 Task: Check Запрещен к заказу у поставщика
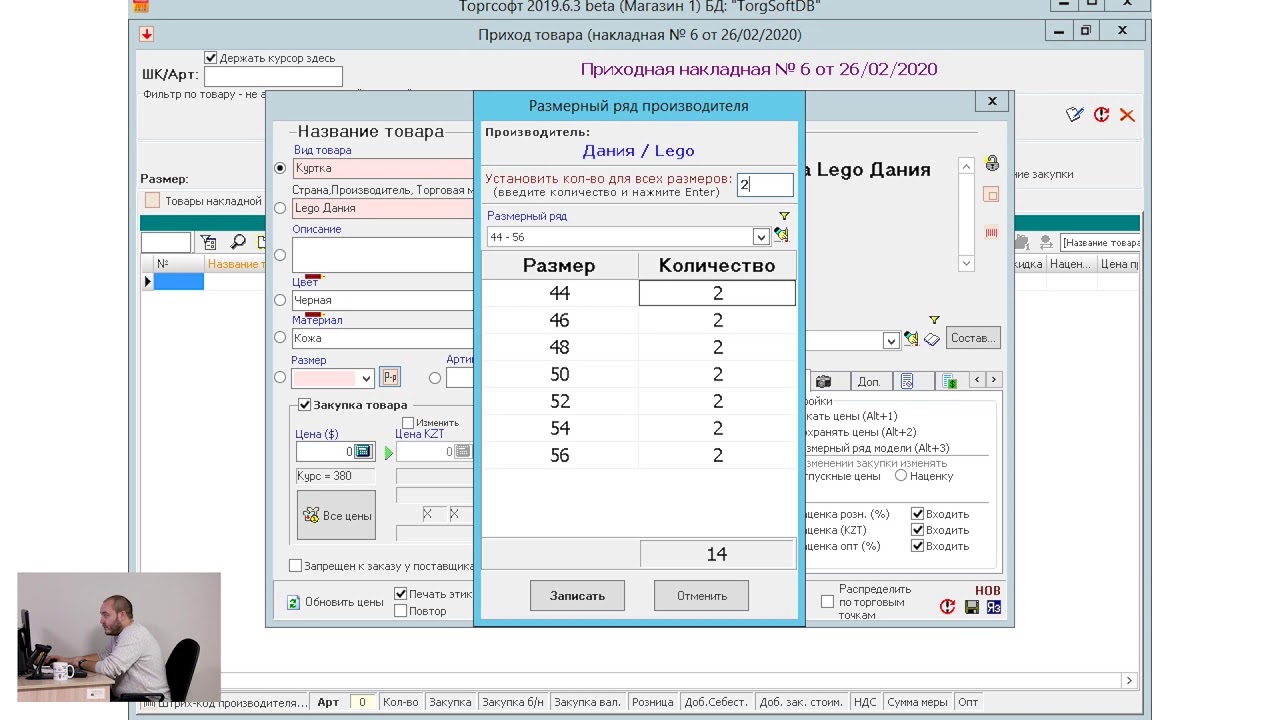tap(296, 566)
